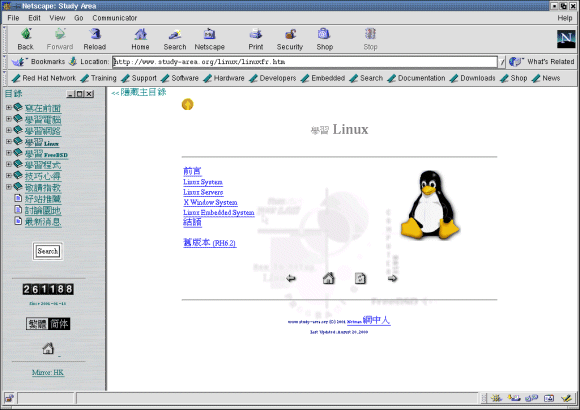The image size is (580, 410).
Task: Go to Home via toolbar icon
Action: [141, 34]
